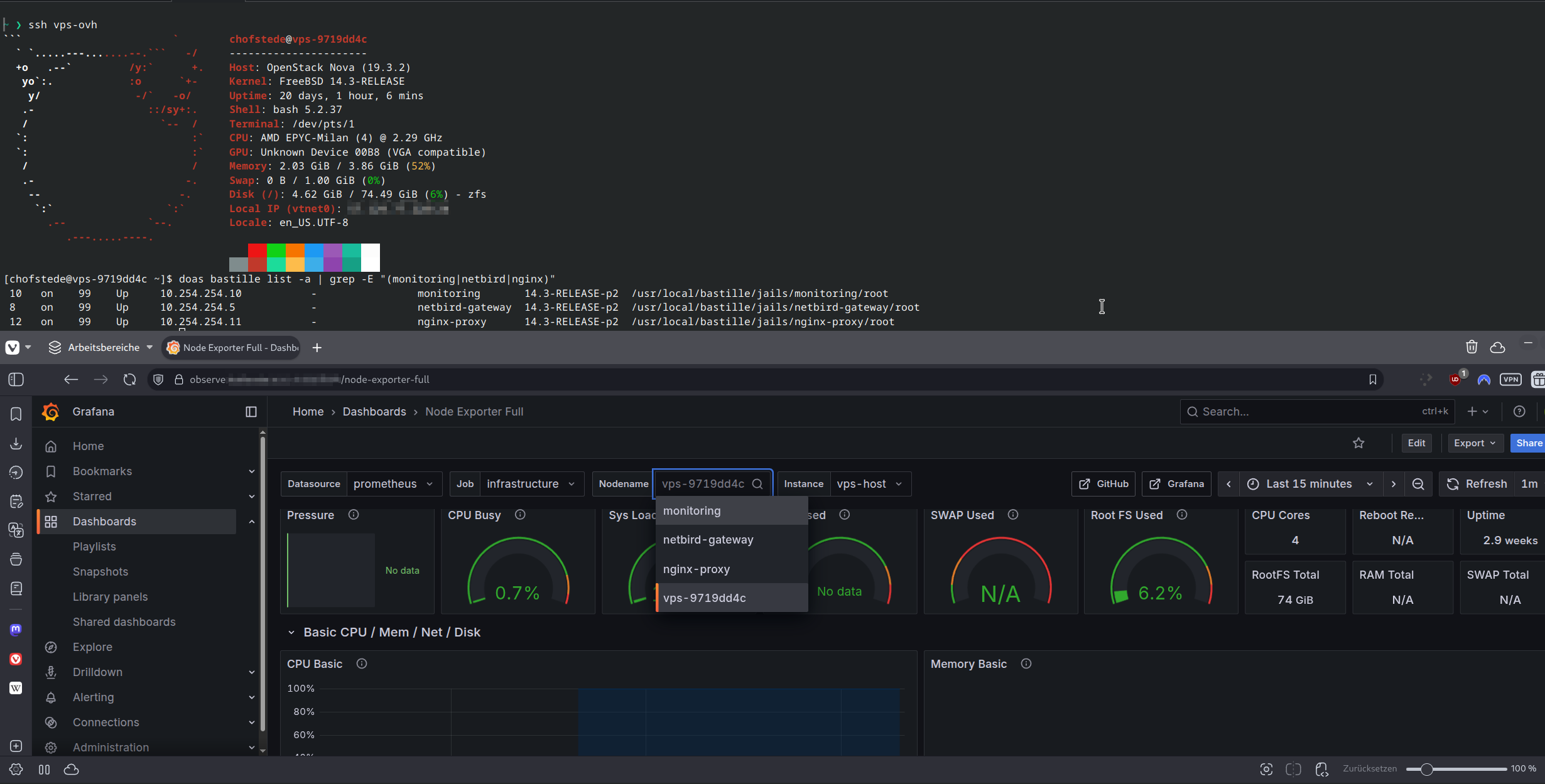This screenshot has width=1545, height=784.
Task: Bookmark the page via address bar icon
Action: coord(1373,380)
